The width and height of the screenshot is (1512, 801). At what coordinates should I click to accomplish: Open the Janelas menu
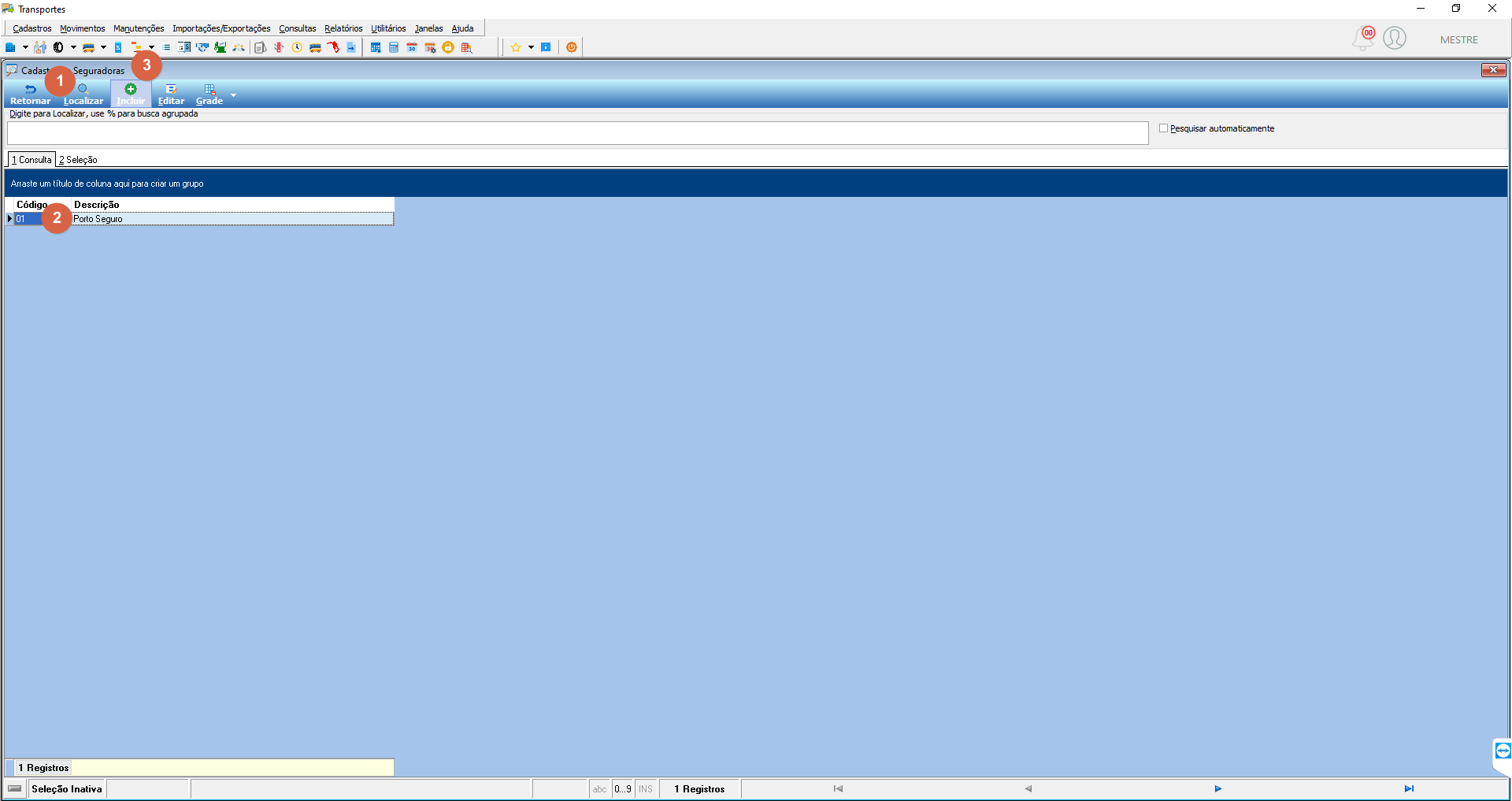click(429, 28)
